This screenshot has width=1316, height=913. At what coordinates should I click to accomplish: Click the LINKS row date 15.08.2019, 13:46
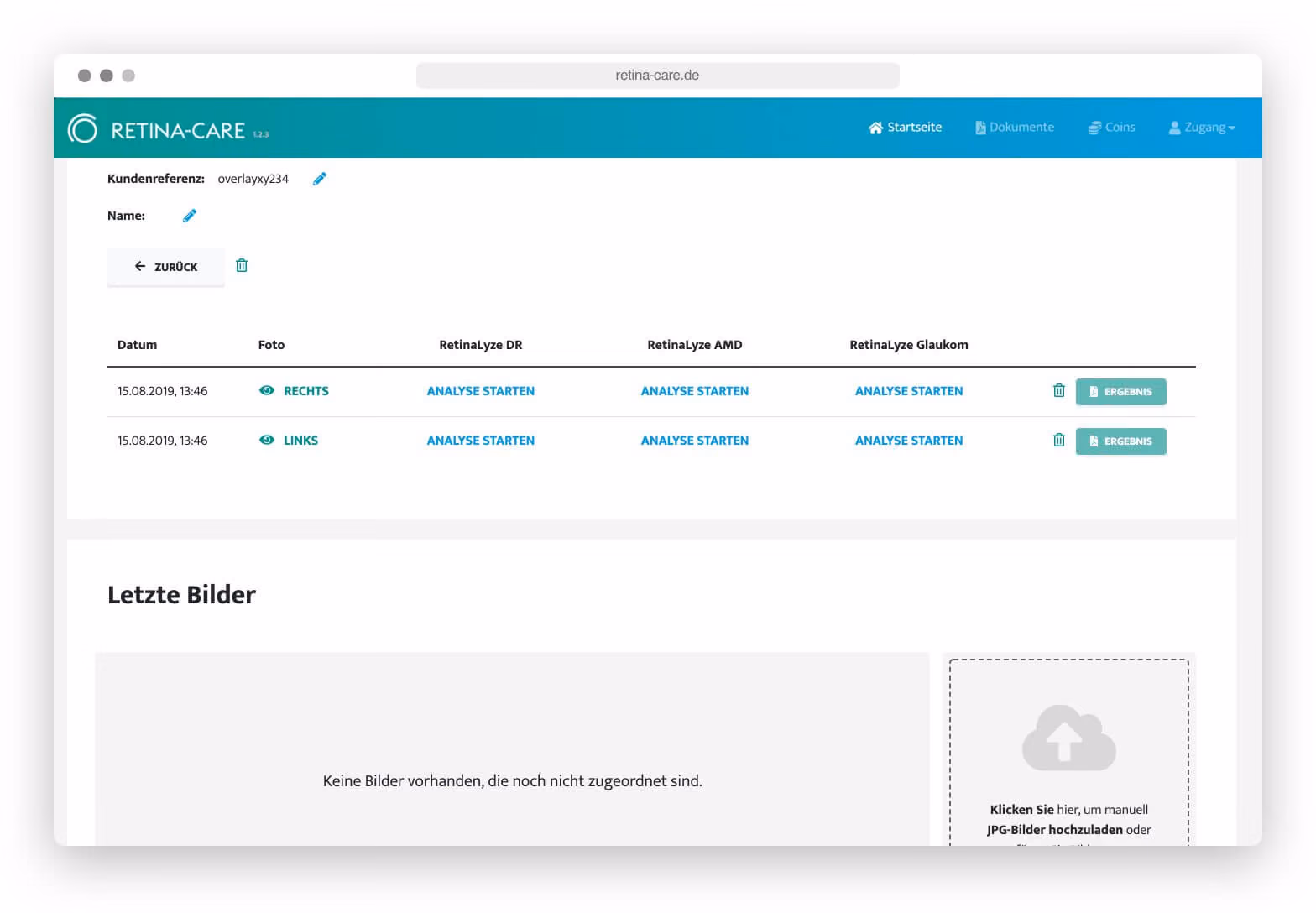[162, 441]
